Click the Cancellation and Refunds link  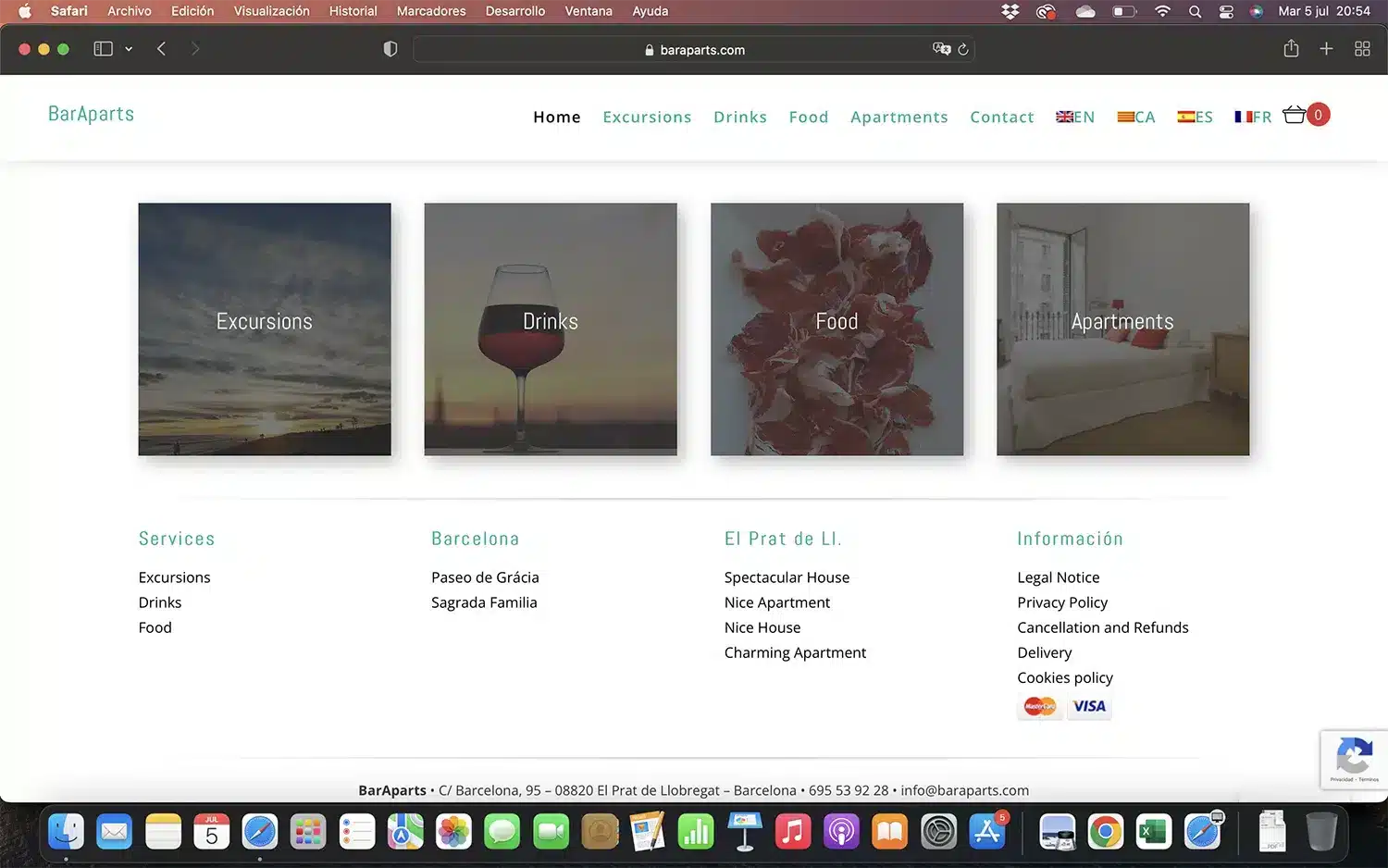pos(1102,627)
